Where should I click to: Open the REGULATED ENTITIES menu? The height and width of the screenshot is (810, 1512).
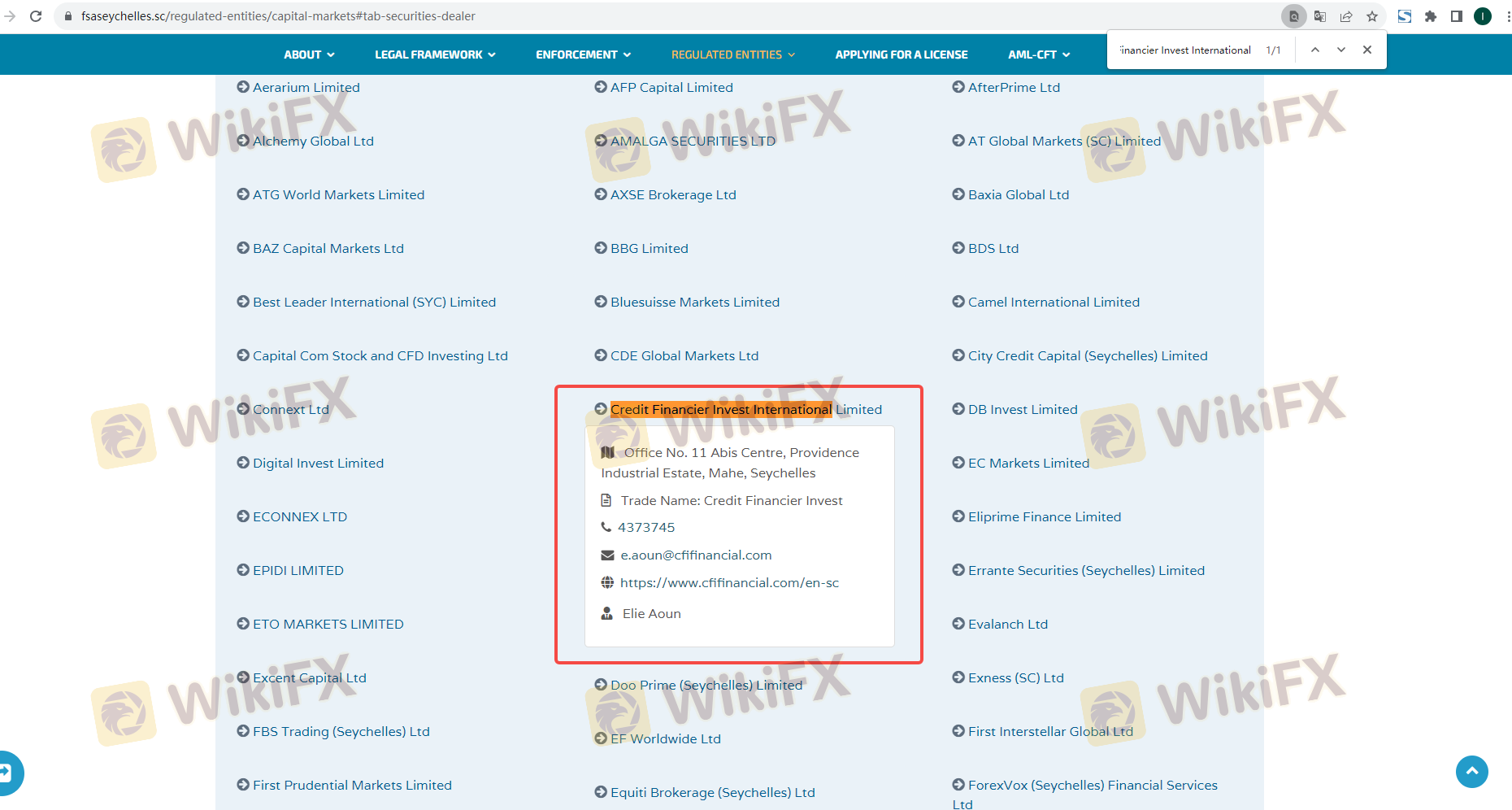click(x=732, y=54)
